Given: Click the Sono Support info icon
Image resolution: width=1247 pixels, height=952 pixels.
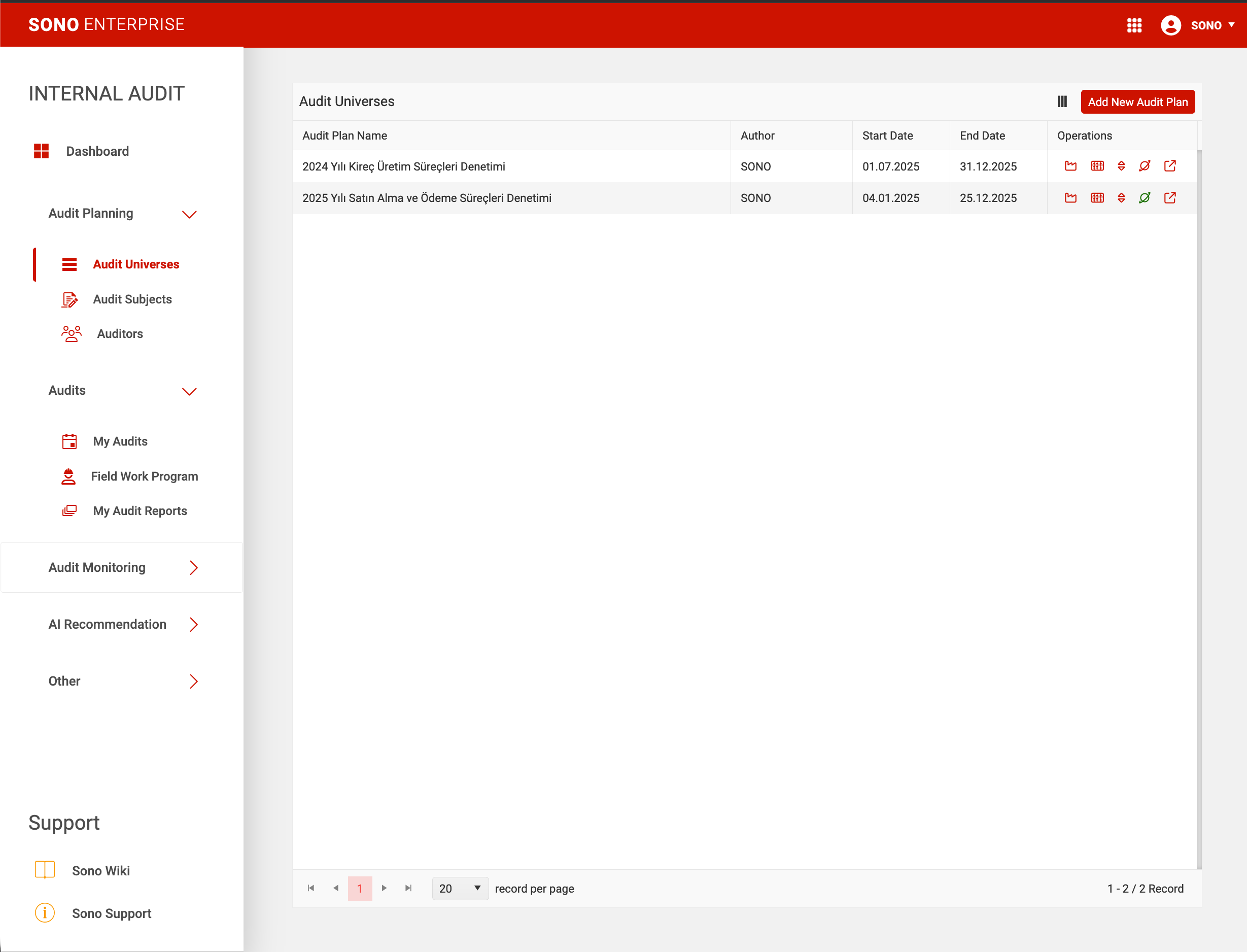Looking at the screenshot, I should tap(45, 913).
